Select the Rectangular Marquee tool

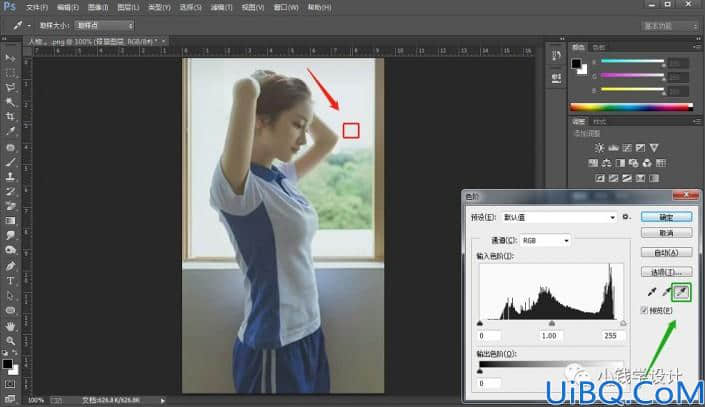pos(10,72)
